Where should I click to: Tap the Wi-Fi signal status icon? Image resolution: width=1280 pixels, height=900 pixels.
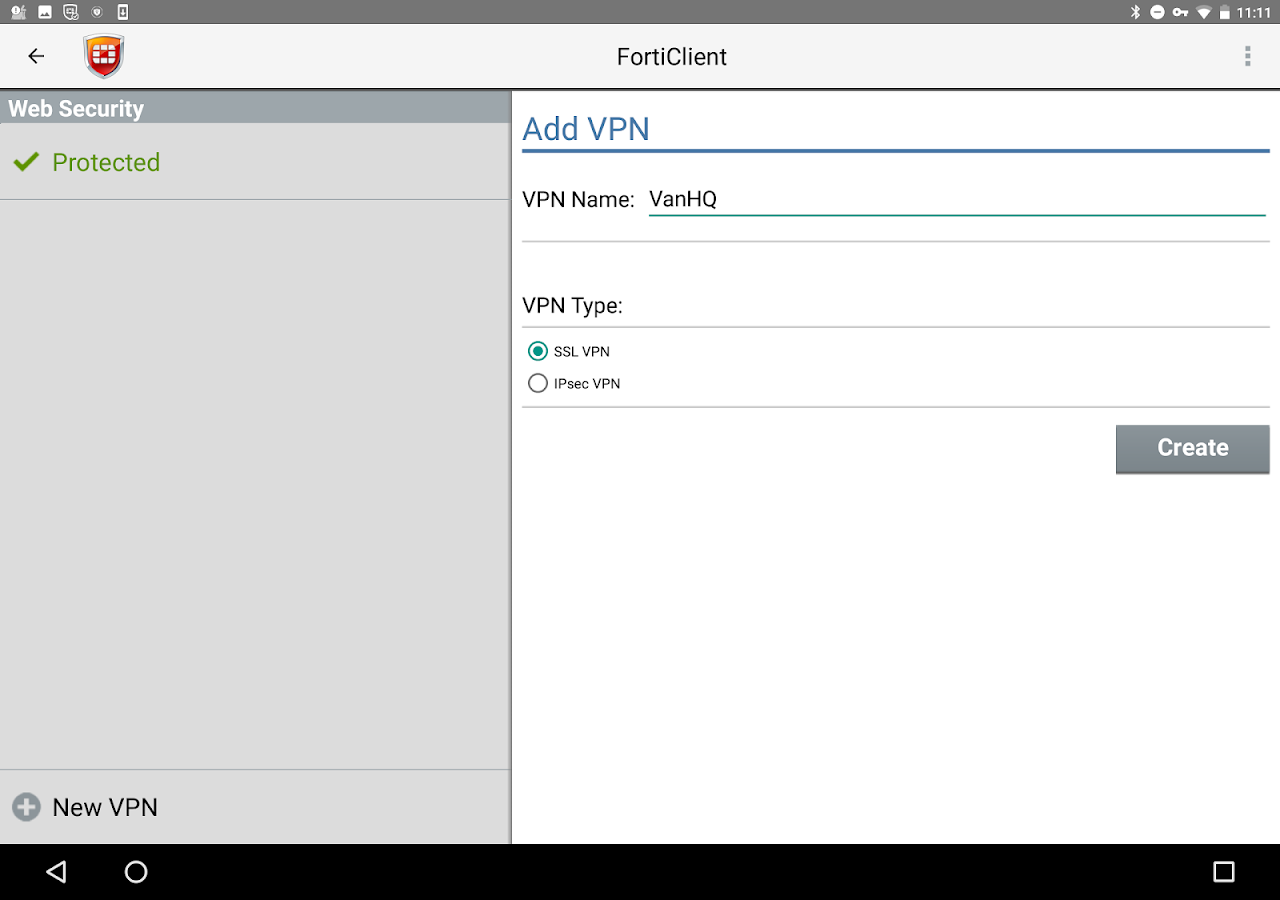[1203, 12]
